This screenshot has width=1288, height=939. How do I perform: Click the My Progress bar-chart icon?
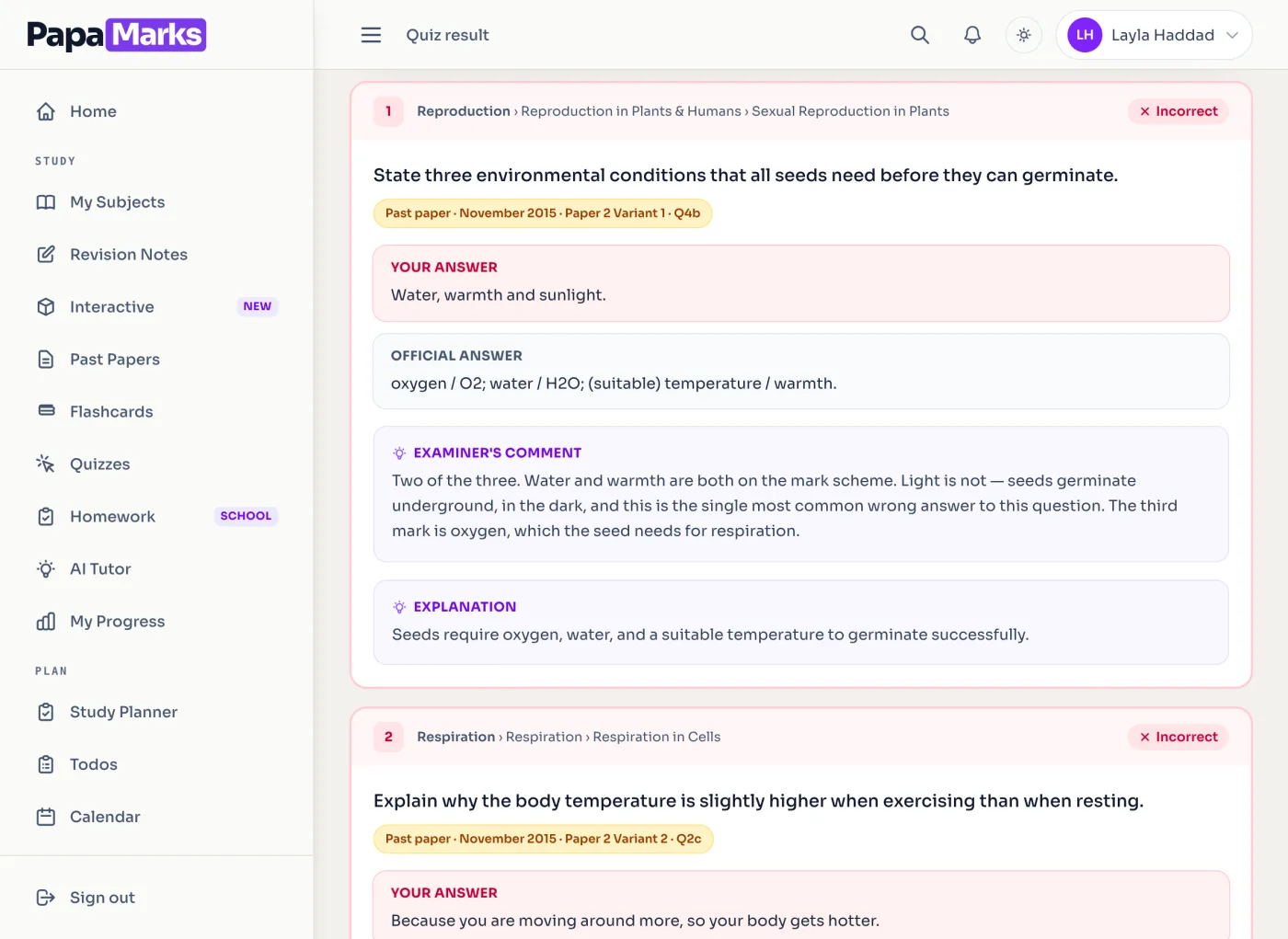click(x=46, y=622)
